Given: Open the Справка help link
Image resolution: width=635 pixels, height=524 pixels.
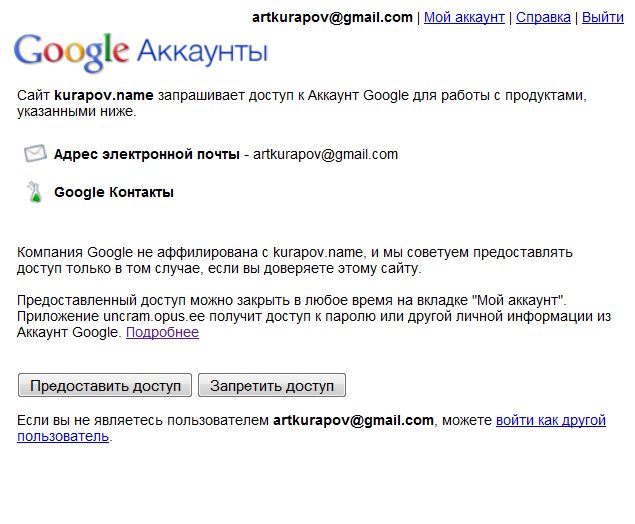Looking at the screenshot, I should click(x=545, y=17).
